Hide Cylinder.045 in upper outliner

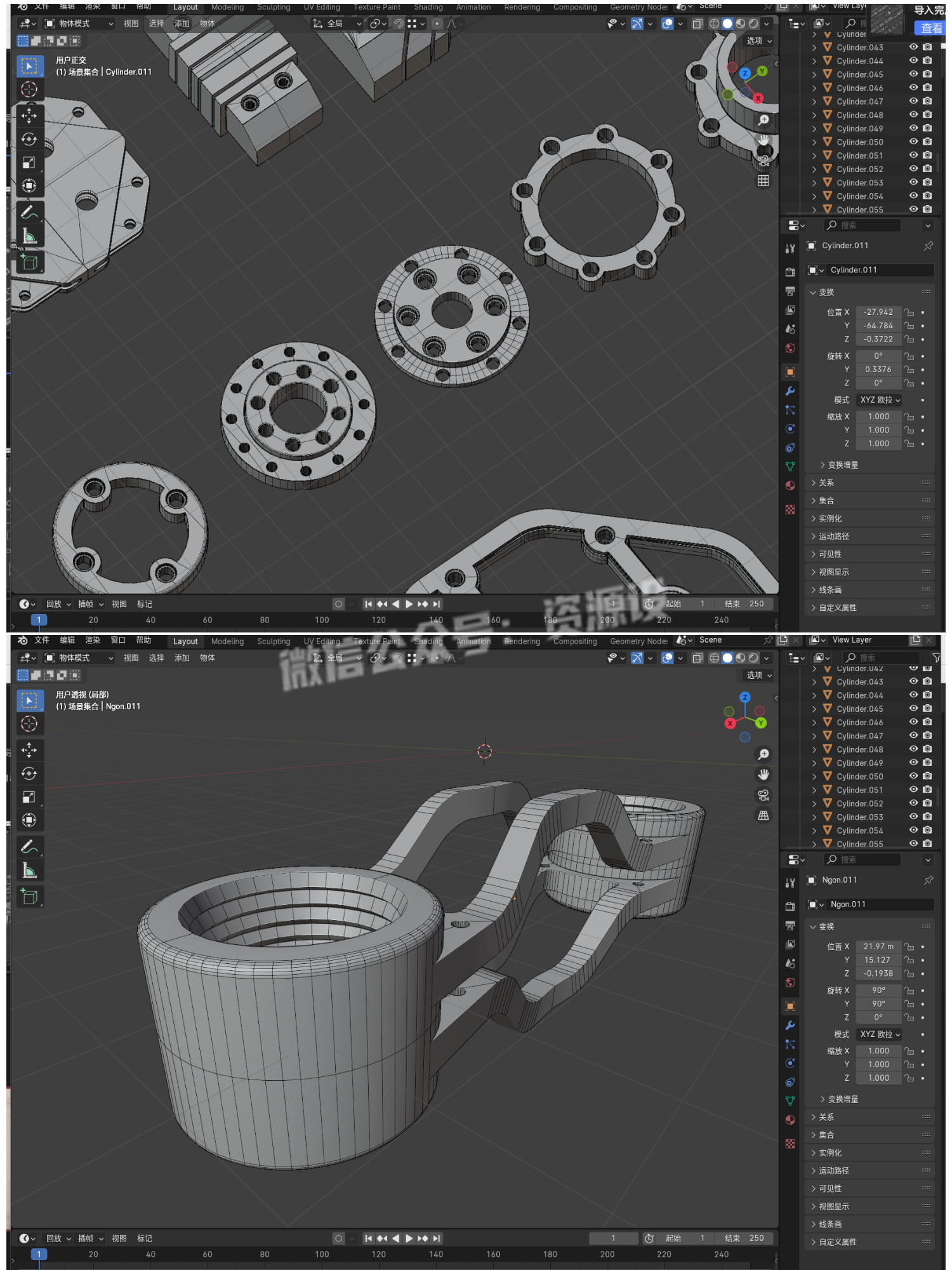[914, 74]
